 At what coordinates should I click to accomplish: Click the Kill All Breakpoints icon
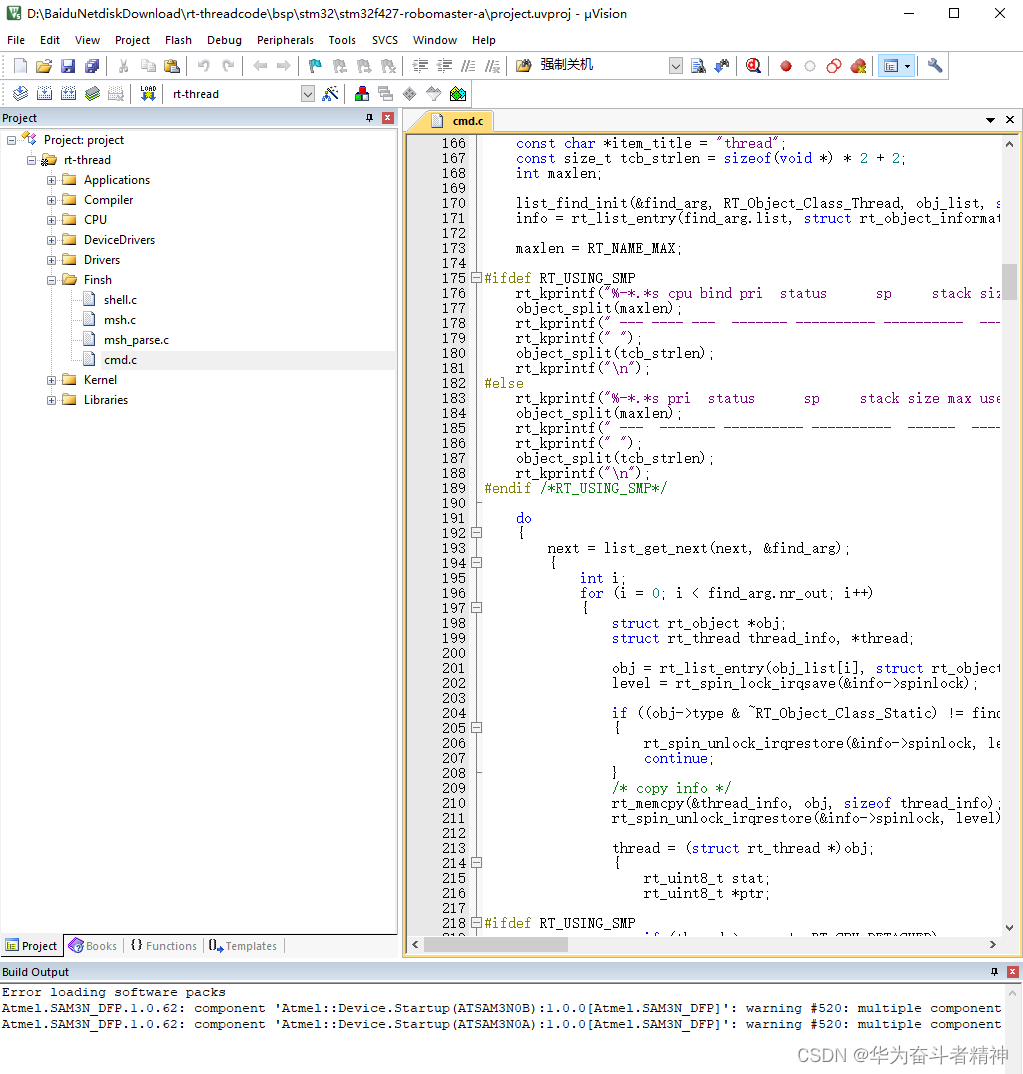click(858, 66)
